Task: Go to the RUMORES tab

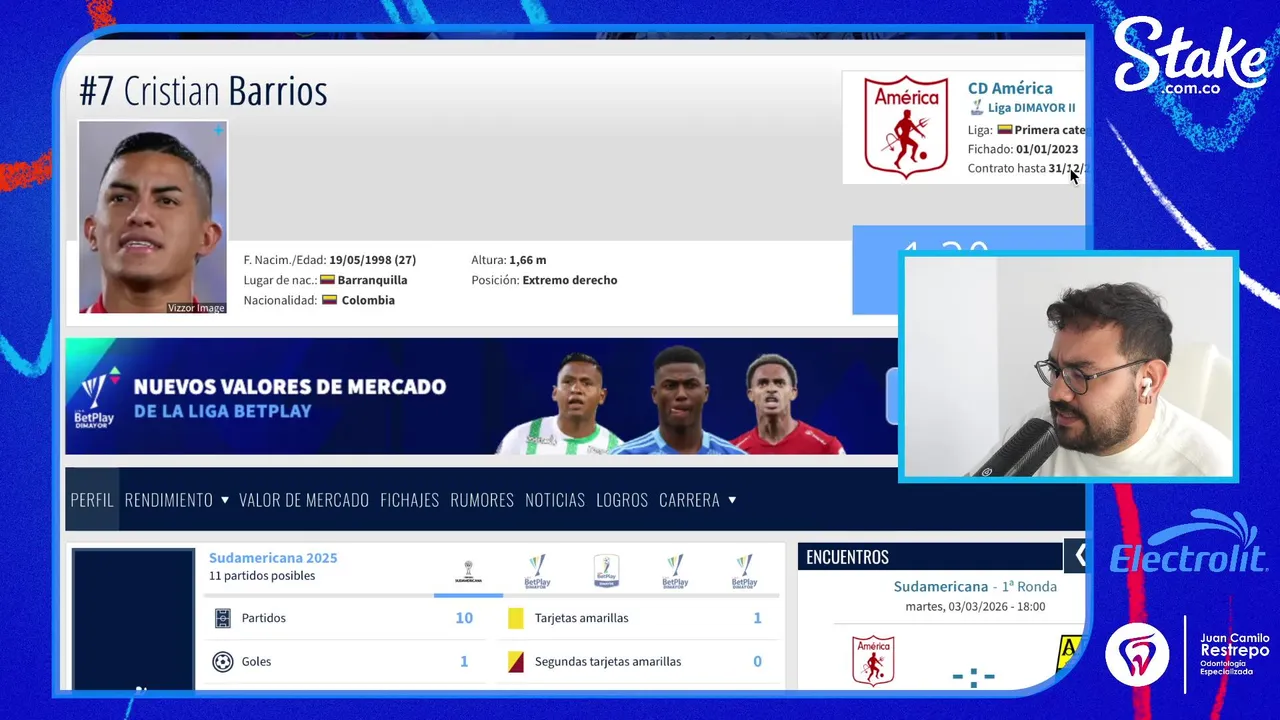Action: 482,499
